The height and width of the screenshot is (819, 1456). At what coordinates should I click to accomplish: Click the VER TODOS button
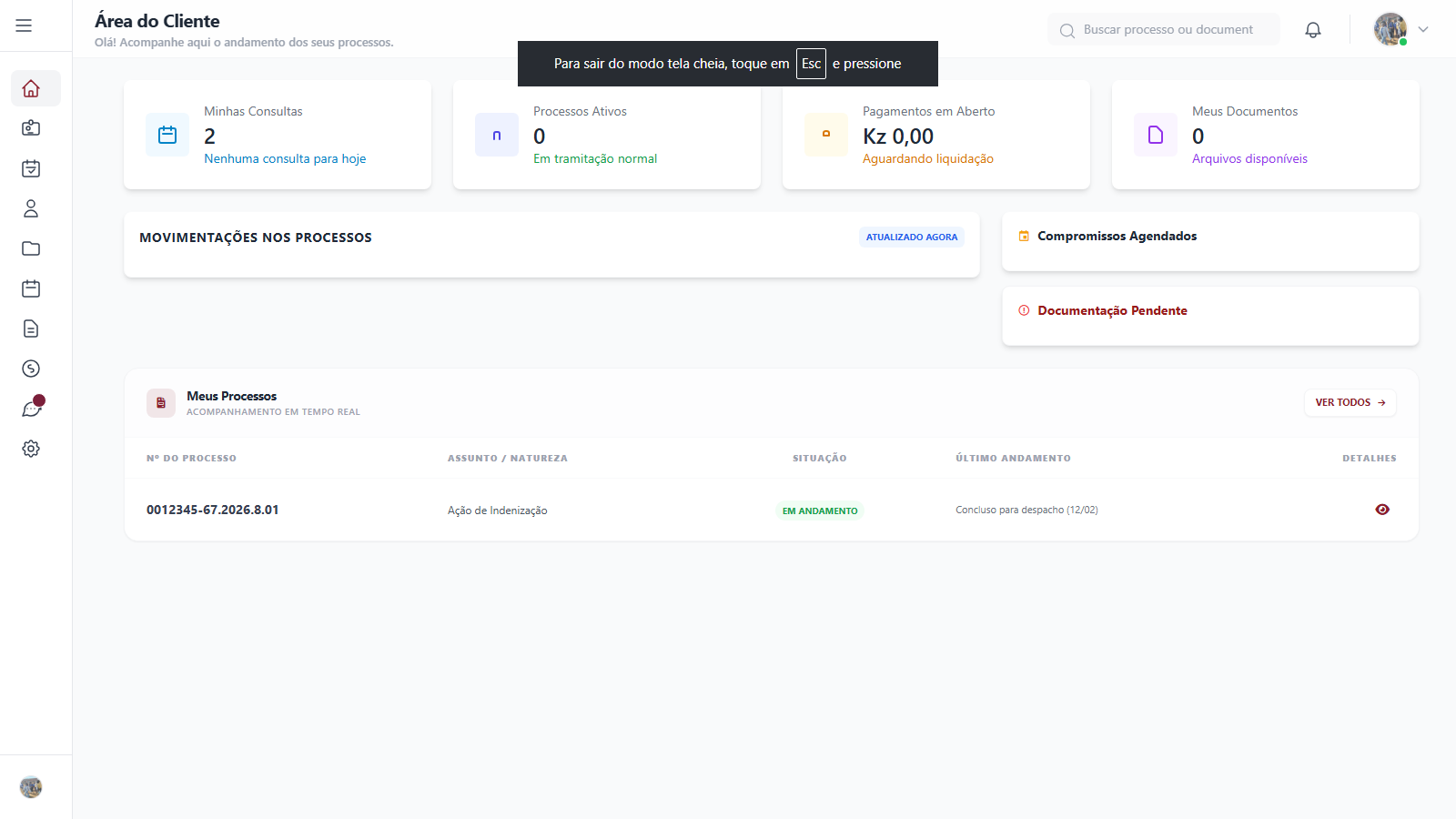(x=1350, y=402)
